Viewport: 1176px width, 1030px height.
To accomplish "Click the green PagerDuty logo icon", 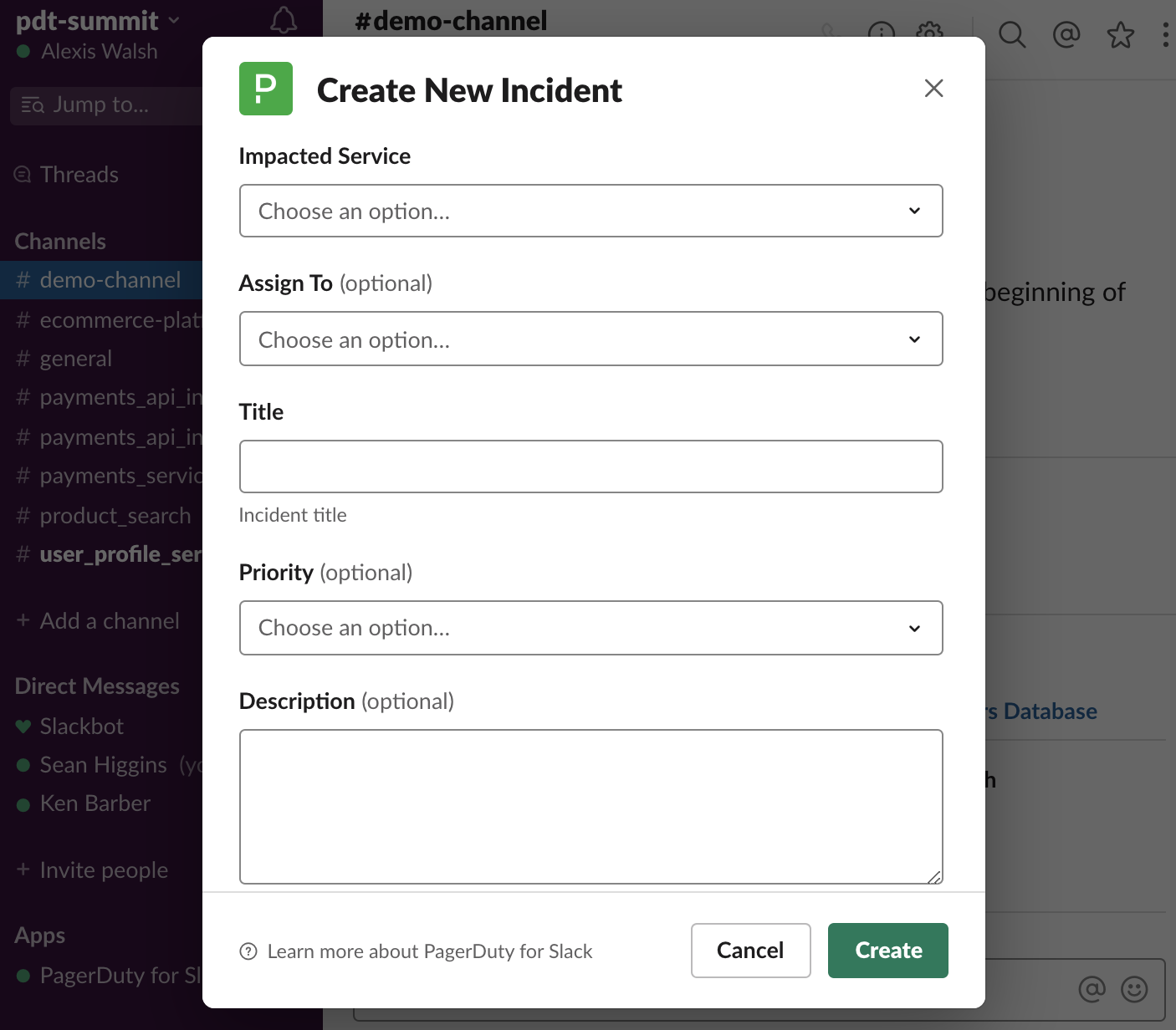I will click(266, 89).
